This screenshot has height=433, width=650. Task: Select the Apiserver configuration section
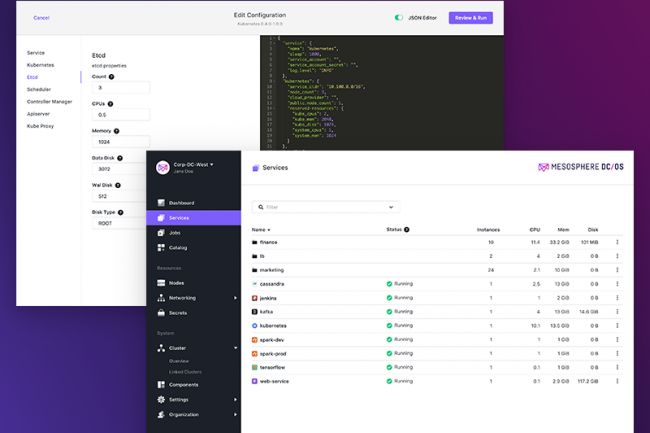pos(38,114)
